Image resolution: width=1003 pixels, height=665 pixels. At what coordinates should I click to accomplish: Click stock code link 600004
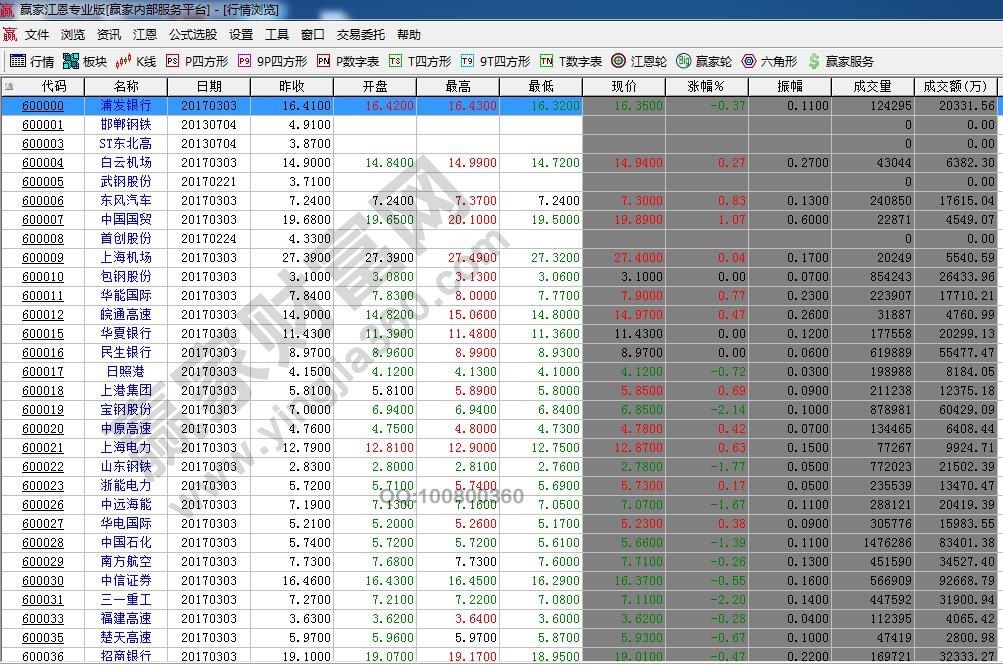coord(43,163)
